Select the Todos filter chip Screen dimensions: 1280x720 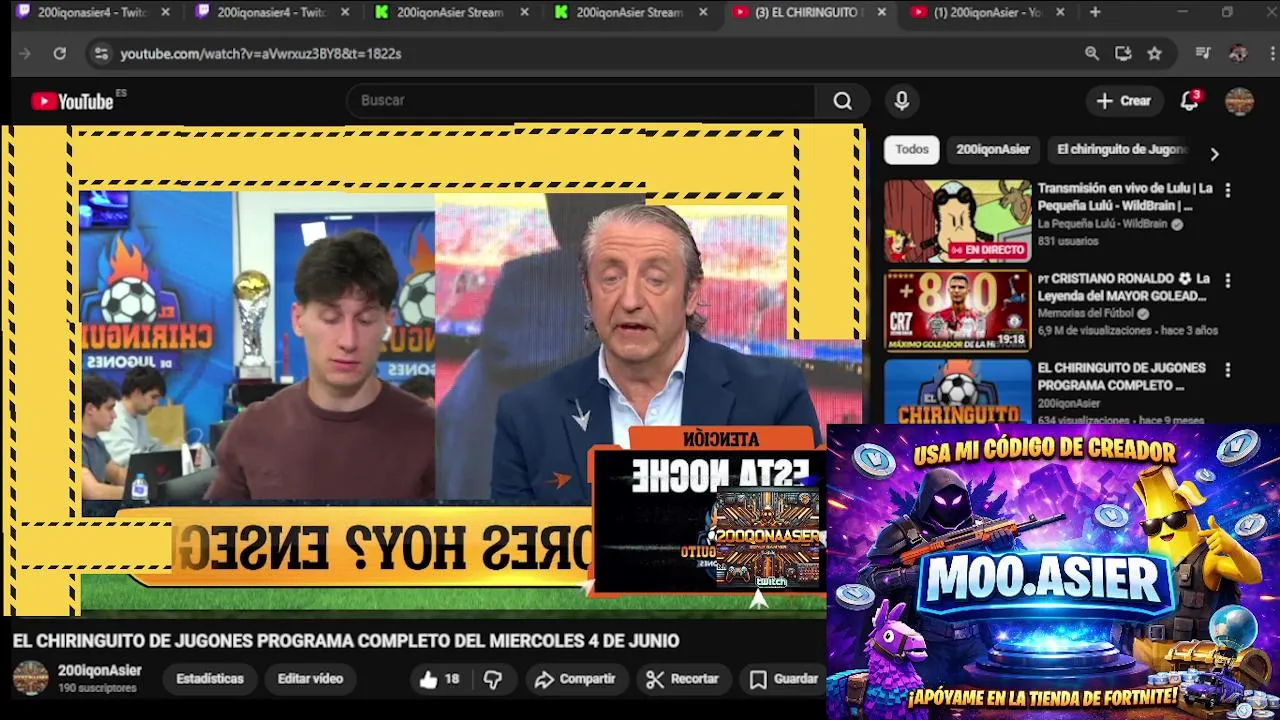(912, 149)
